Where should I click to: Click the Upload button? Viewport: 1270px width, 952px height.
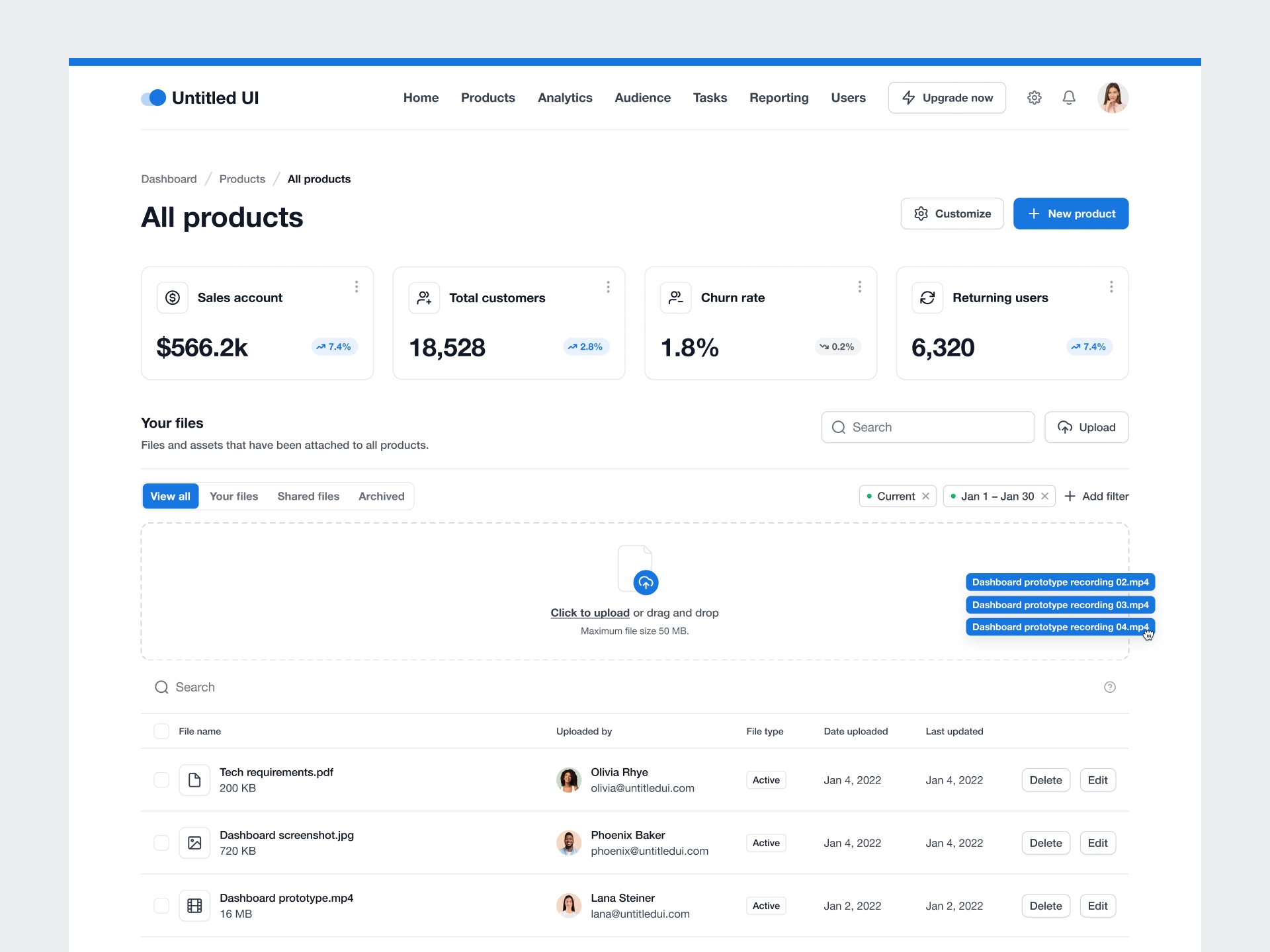(1085, 427)
